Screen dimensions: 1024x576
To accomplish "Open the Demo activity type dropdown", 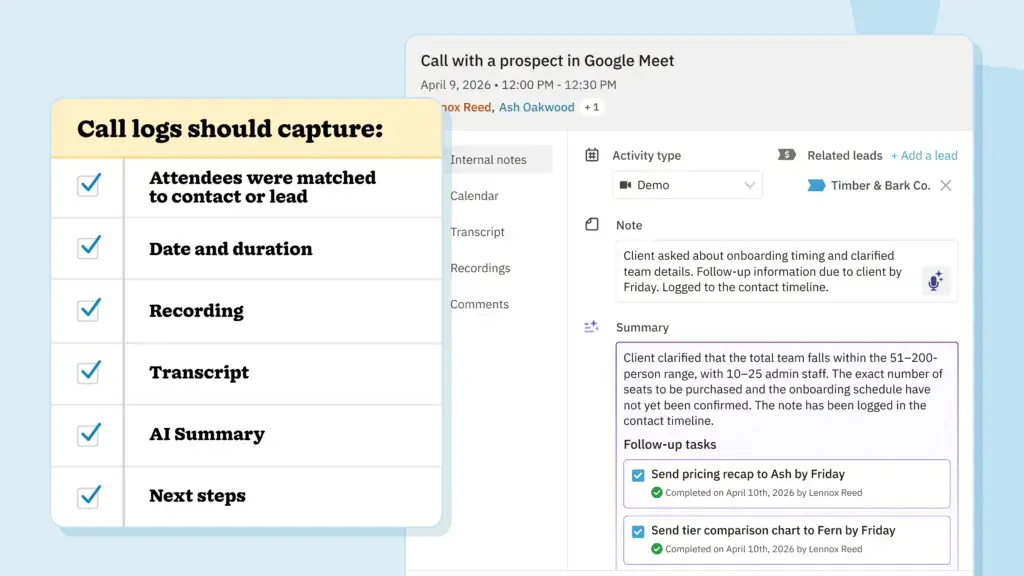I will [688, 185].
